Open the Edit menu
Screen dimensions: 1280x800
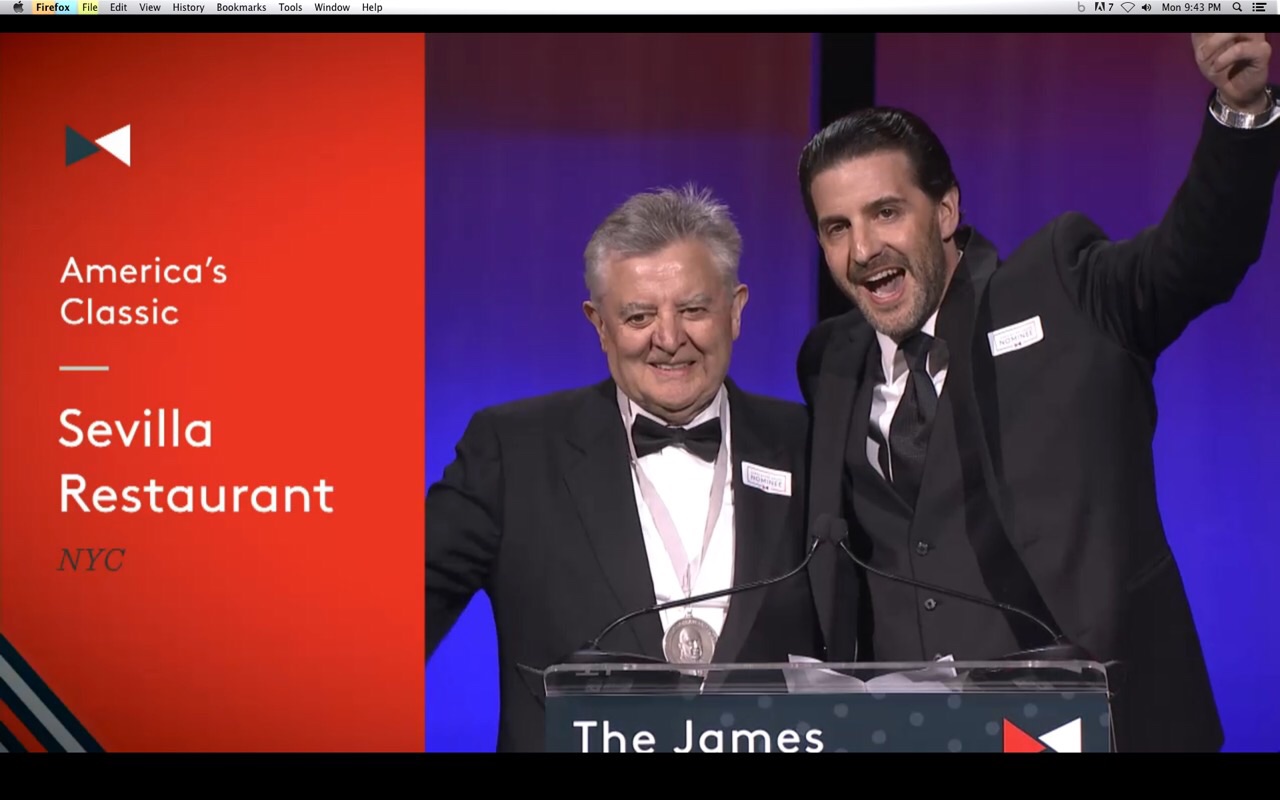point(118,7)
